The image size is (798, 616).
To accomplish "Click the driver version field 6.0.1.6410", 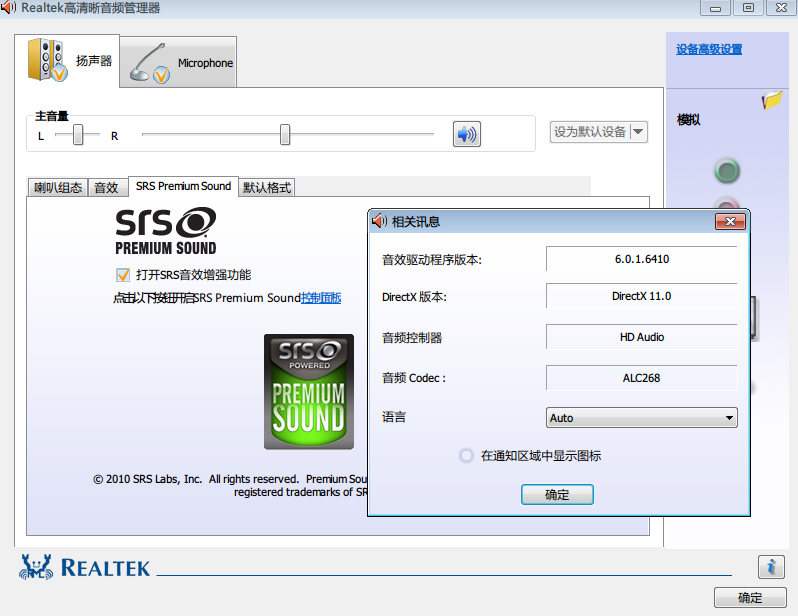I will tap(641, 259).
